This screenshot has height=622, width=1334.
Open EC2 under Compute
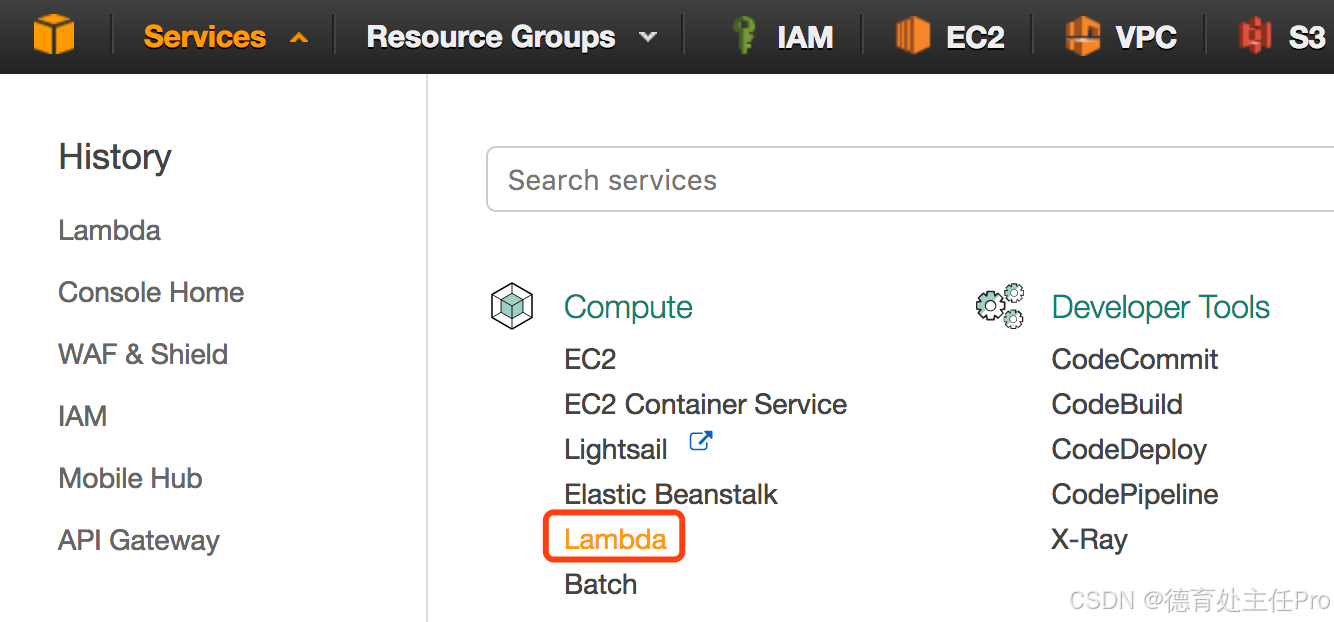590,359
